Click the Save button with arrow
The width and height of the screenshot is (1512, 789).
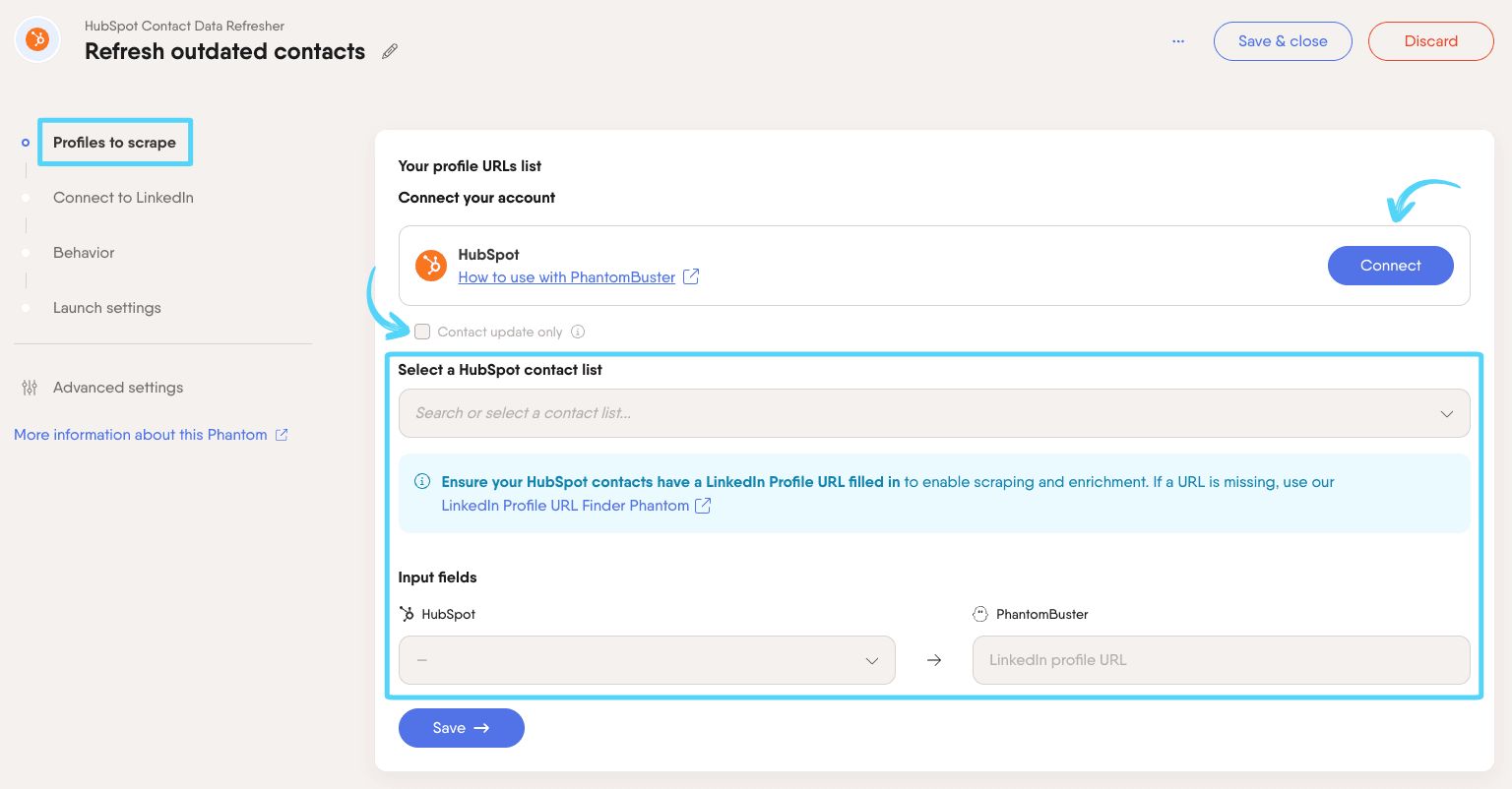click(x=462, y=728)
